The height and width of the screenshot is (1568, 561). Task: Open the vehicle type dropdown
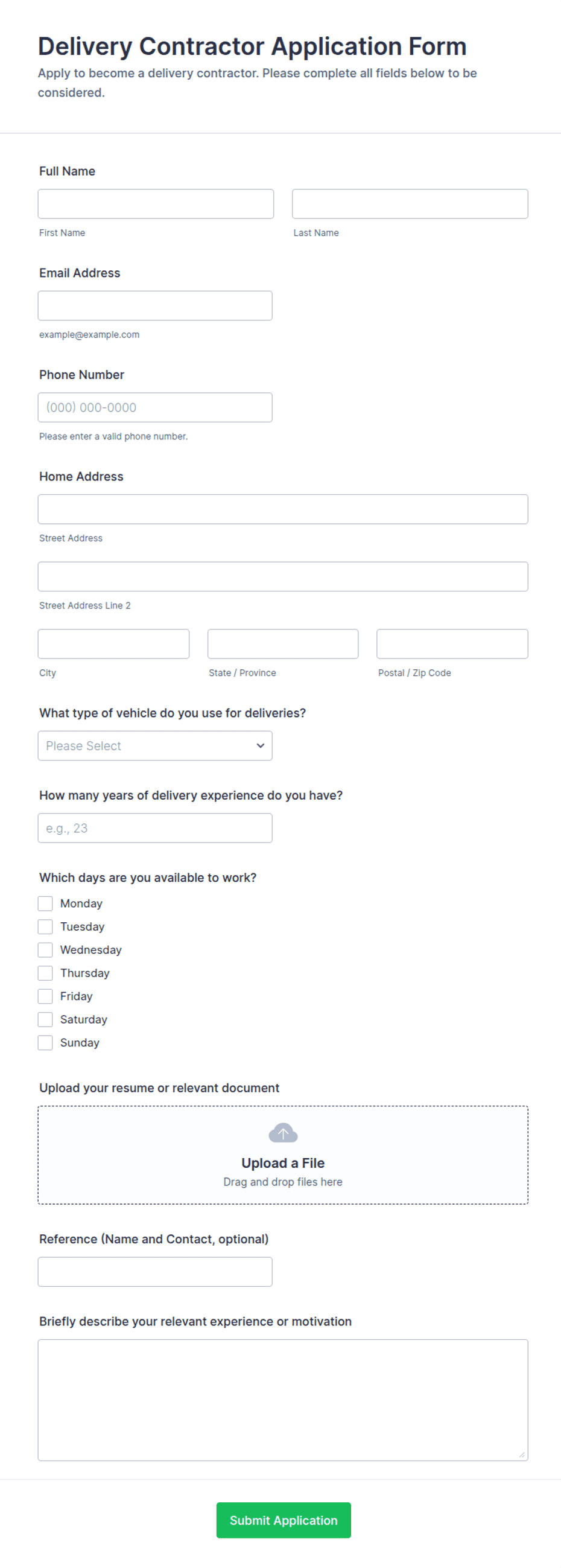[x=155, y=745]
